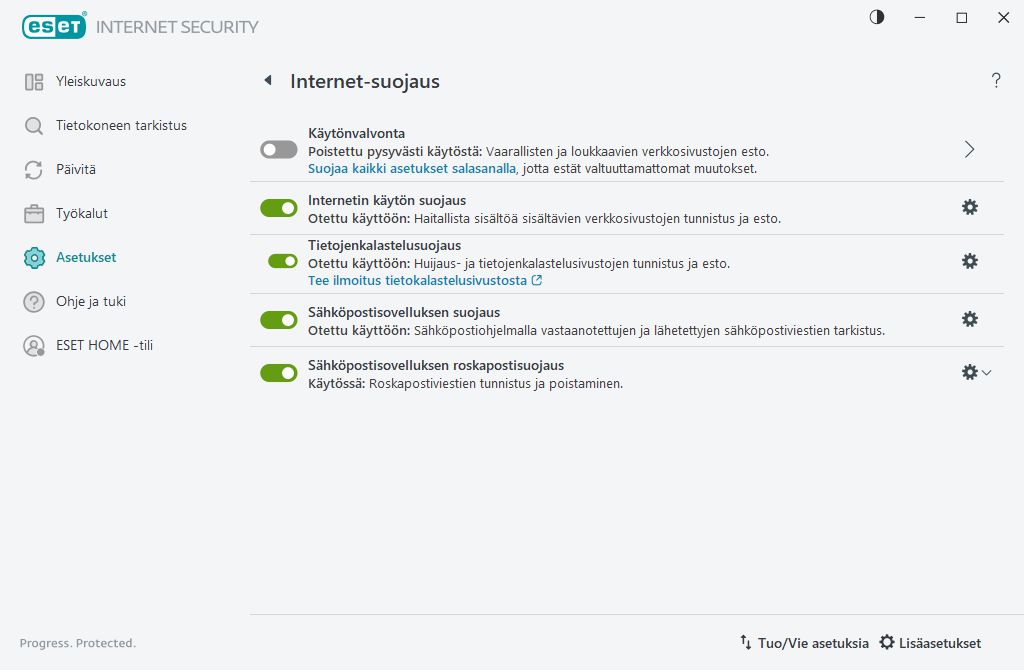
Task: Click the Tuo/Vie asetuksia arrows icon
Action: click(x=745, y=643)
